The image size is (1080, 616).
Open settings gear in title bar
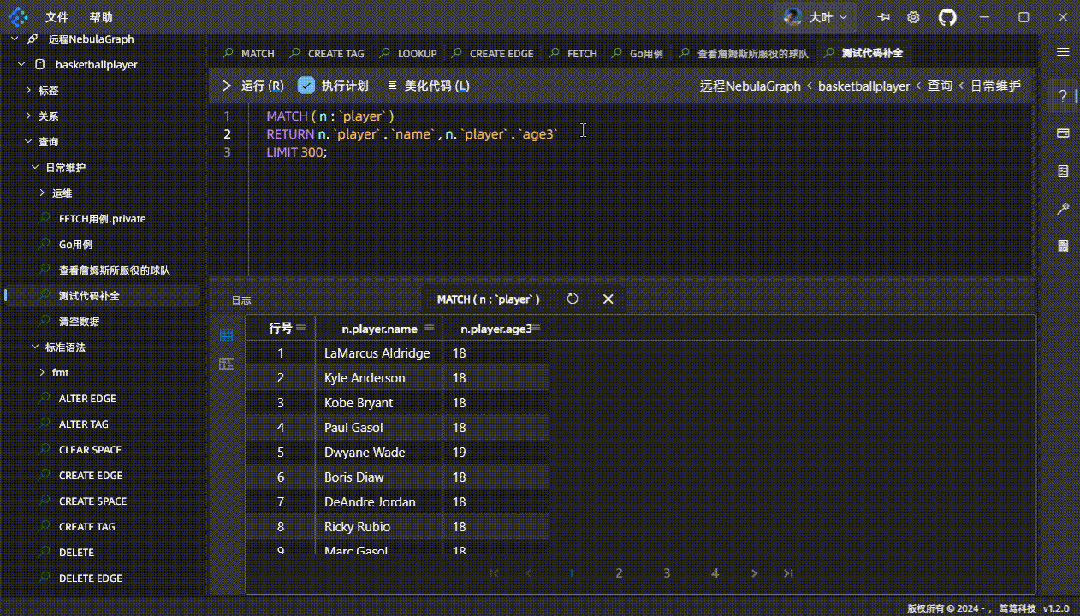click(913, 17)
